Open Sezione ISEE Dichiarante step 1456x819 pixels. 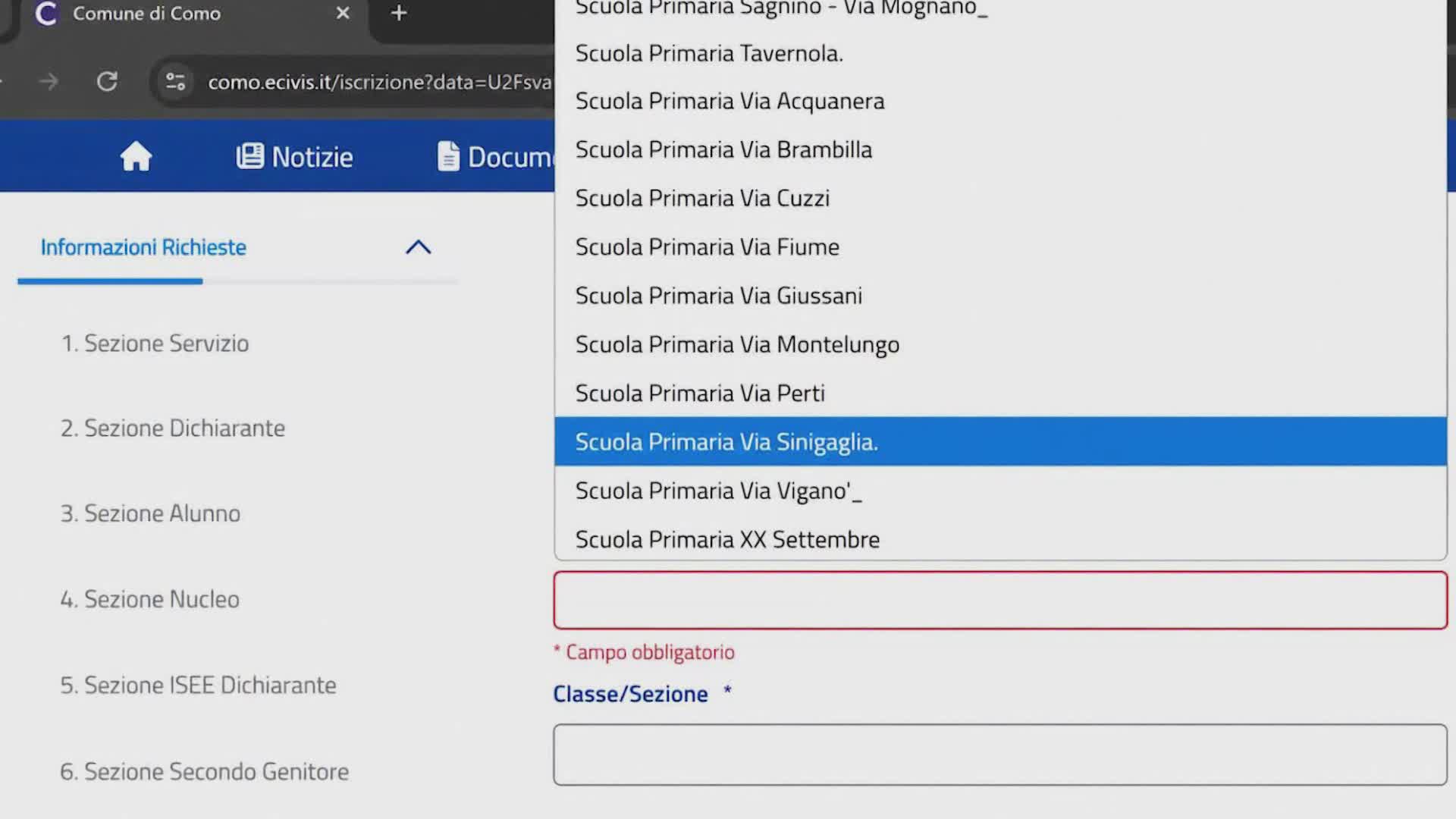pos(198,686)
